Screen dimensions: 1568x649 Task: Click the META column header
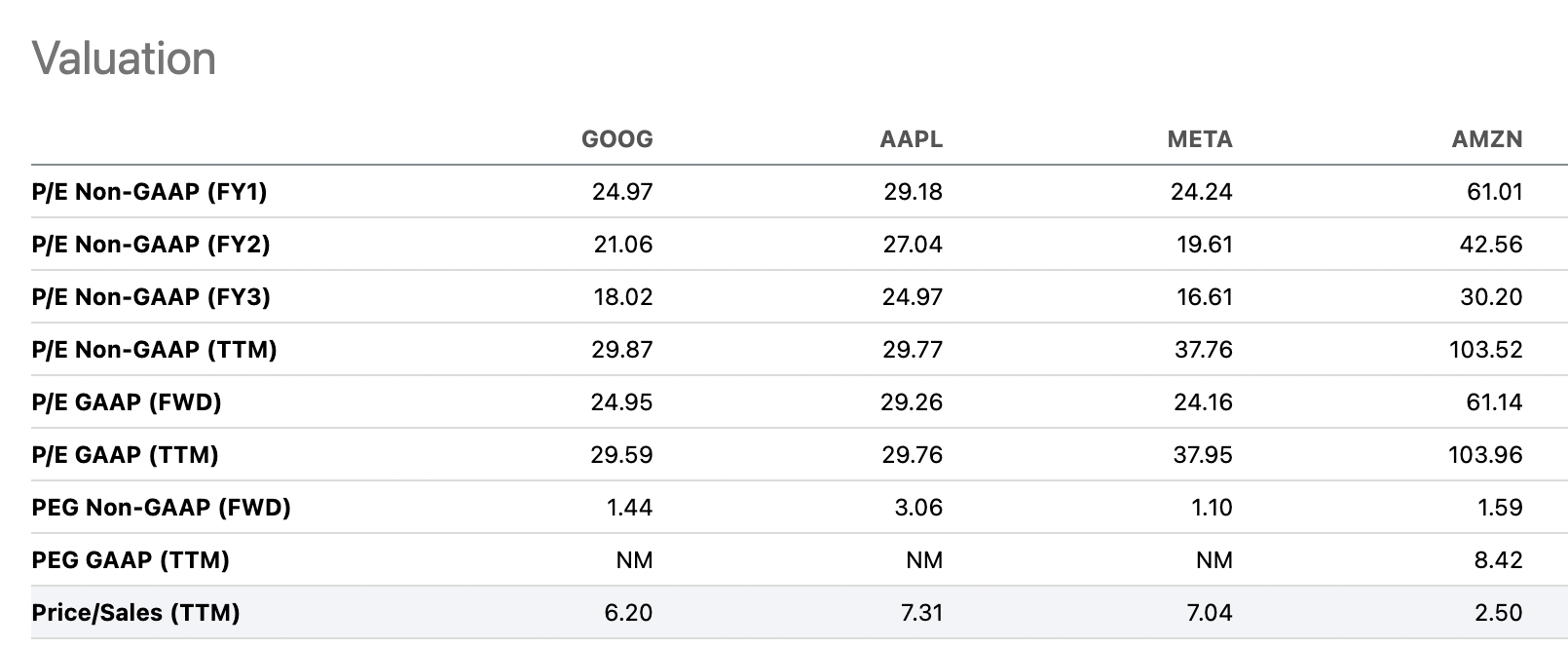1199,139
